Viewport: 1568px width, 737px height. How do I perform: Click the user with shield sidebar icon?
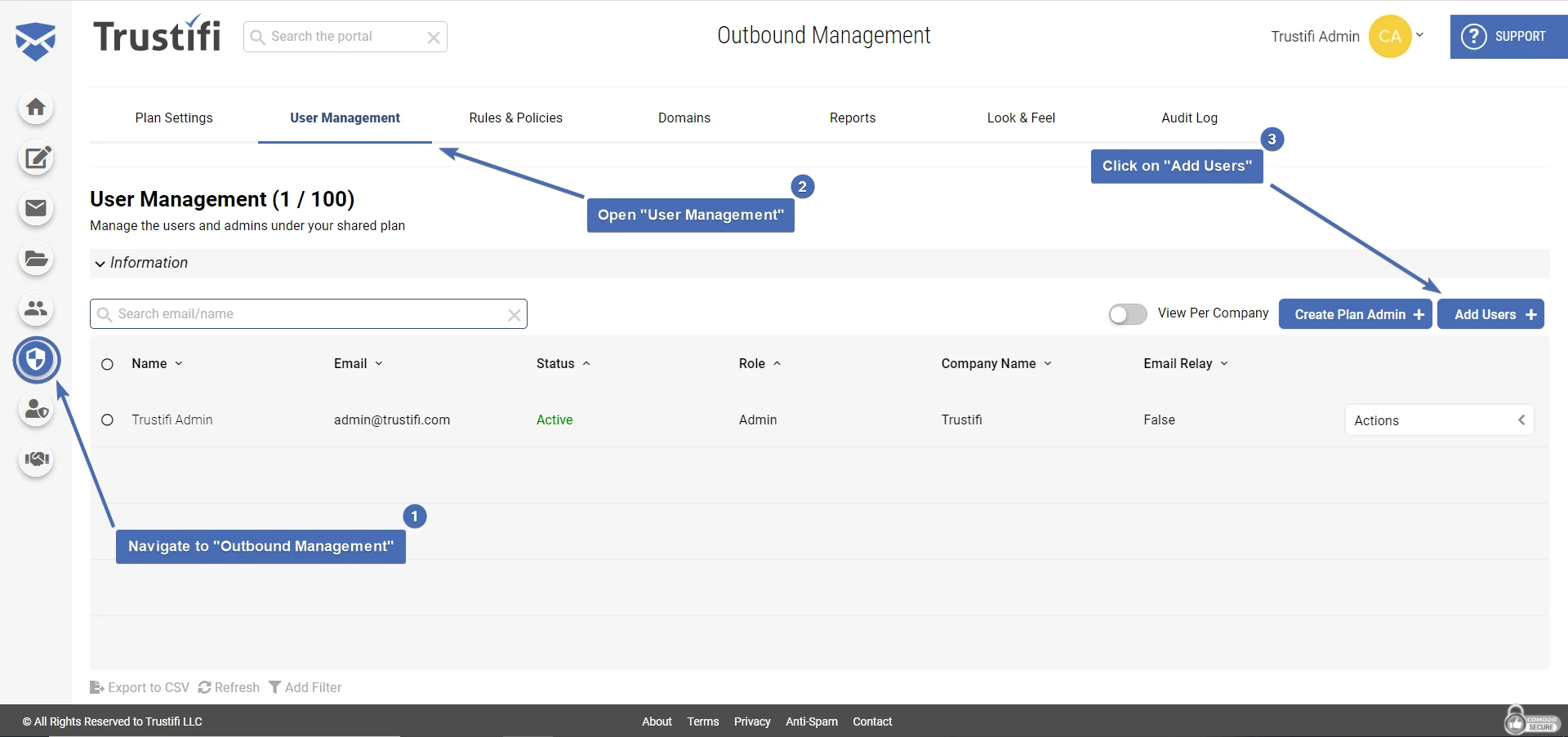[x=36, y=409]
